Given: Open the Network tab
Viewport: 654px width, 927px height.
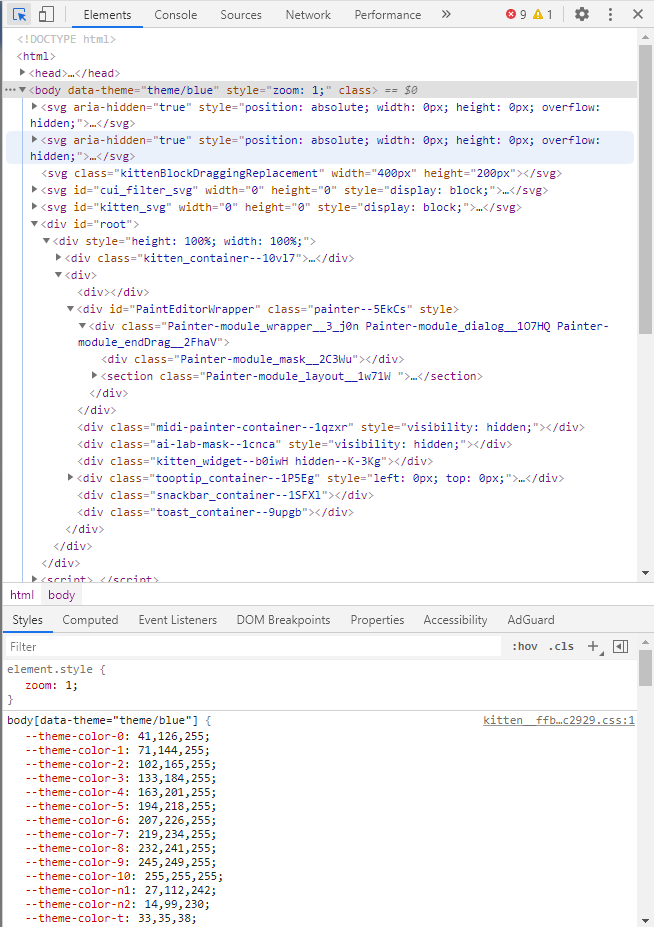Looking at the screenshot, I should click(308, 15).
